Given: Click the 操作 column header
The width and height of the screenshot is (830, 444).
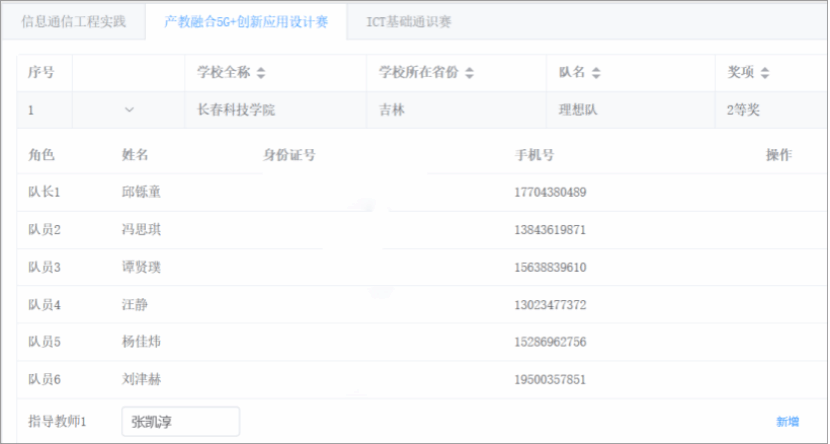Looking at the screenshot, I should (x=779, y=155).
